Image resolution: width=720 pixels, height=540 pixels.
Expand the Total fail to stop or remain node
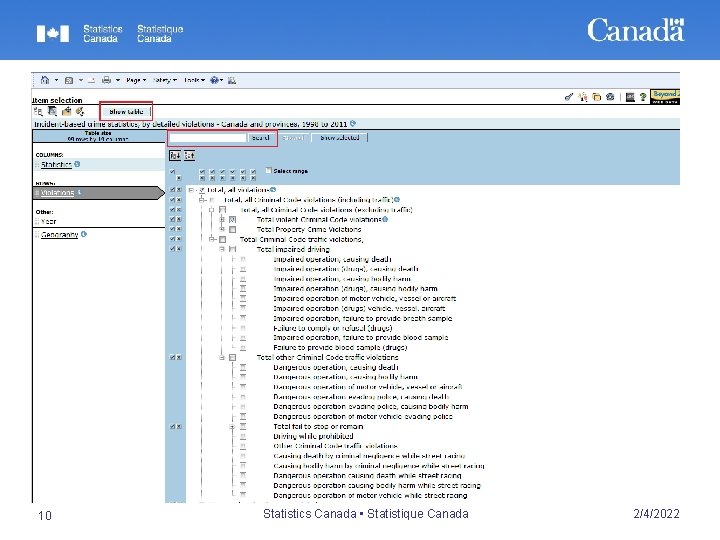tap(232, 427)
